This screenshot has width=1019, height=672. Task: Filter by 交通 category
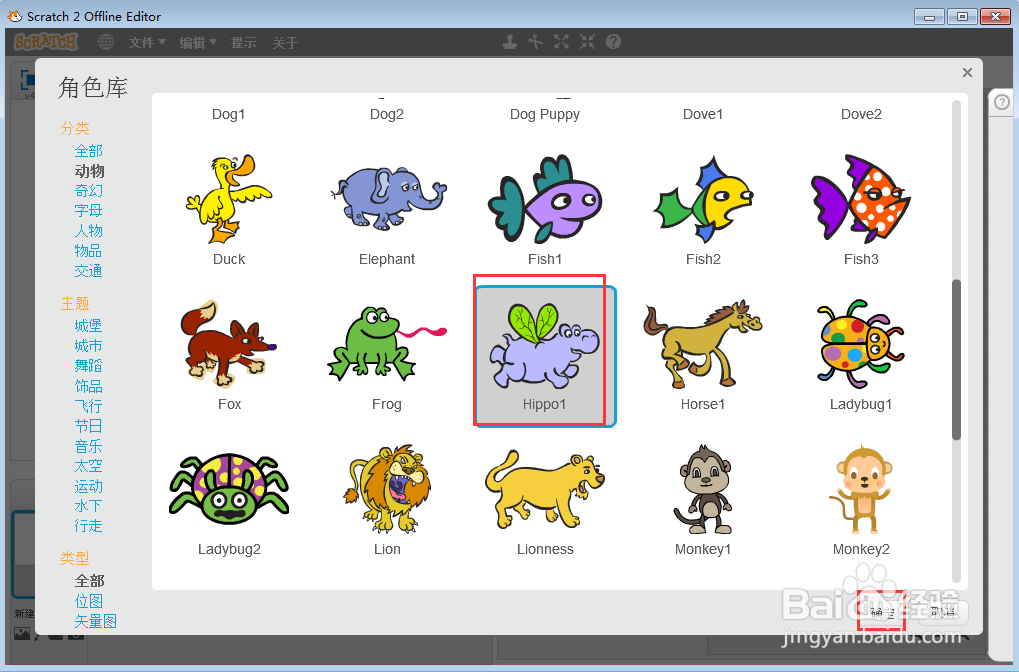coord(88,271)
